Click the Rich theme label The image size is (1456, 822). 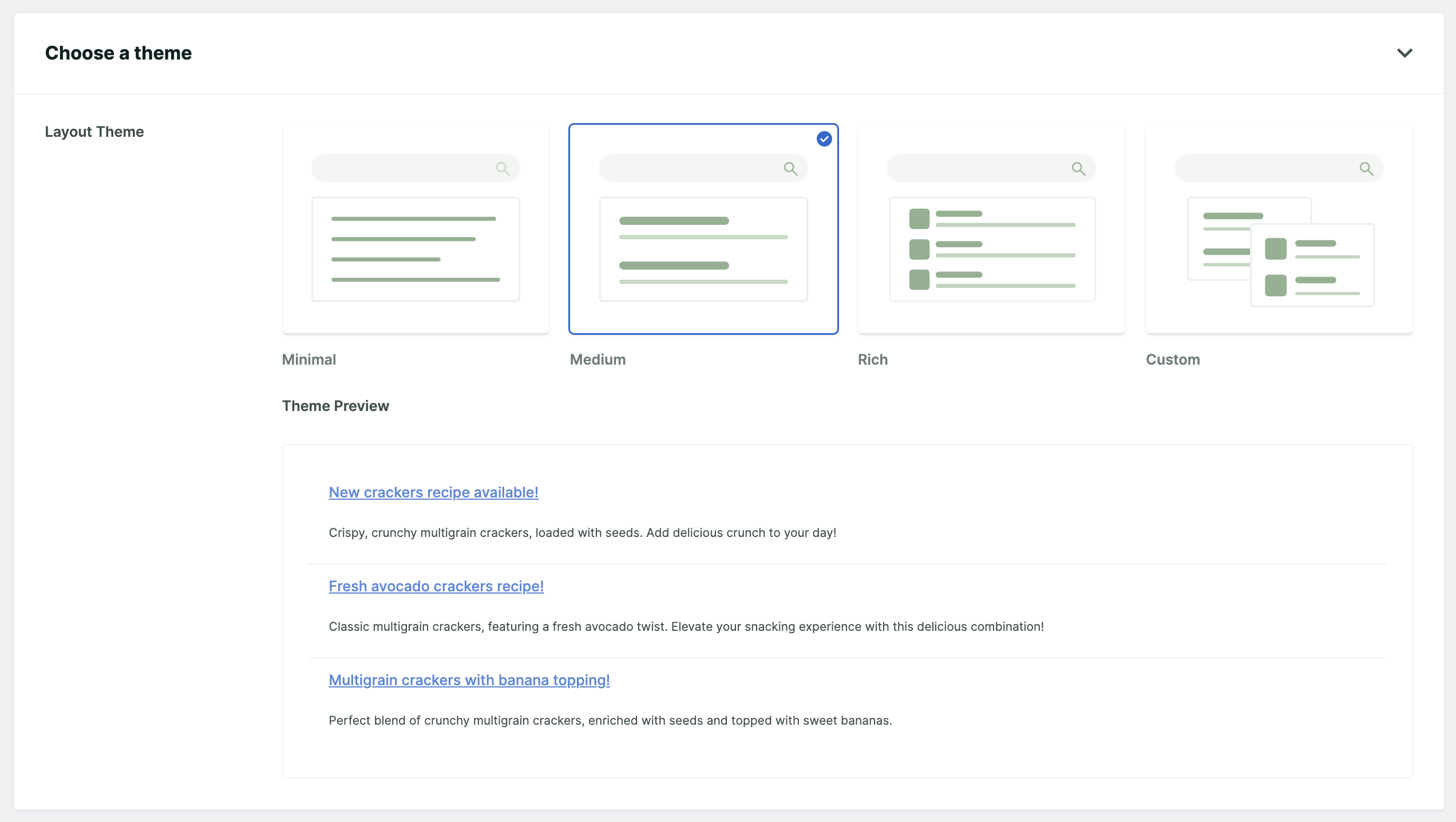click(873, 359)
